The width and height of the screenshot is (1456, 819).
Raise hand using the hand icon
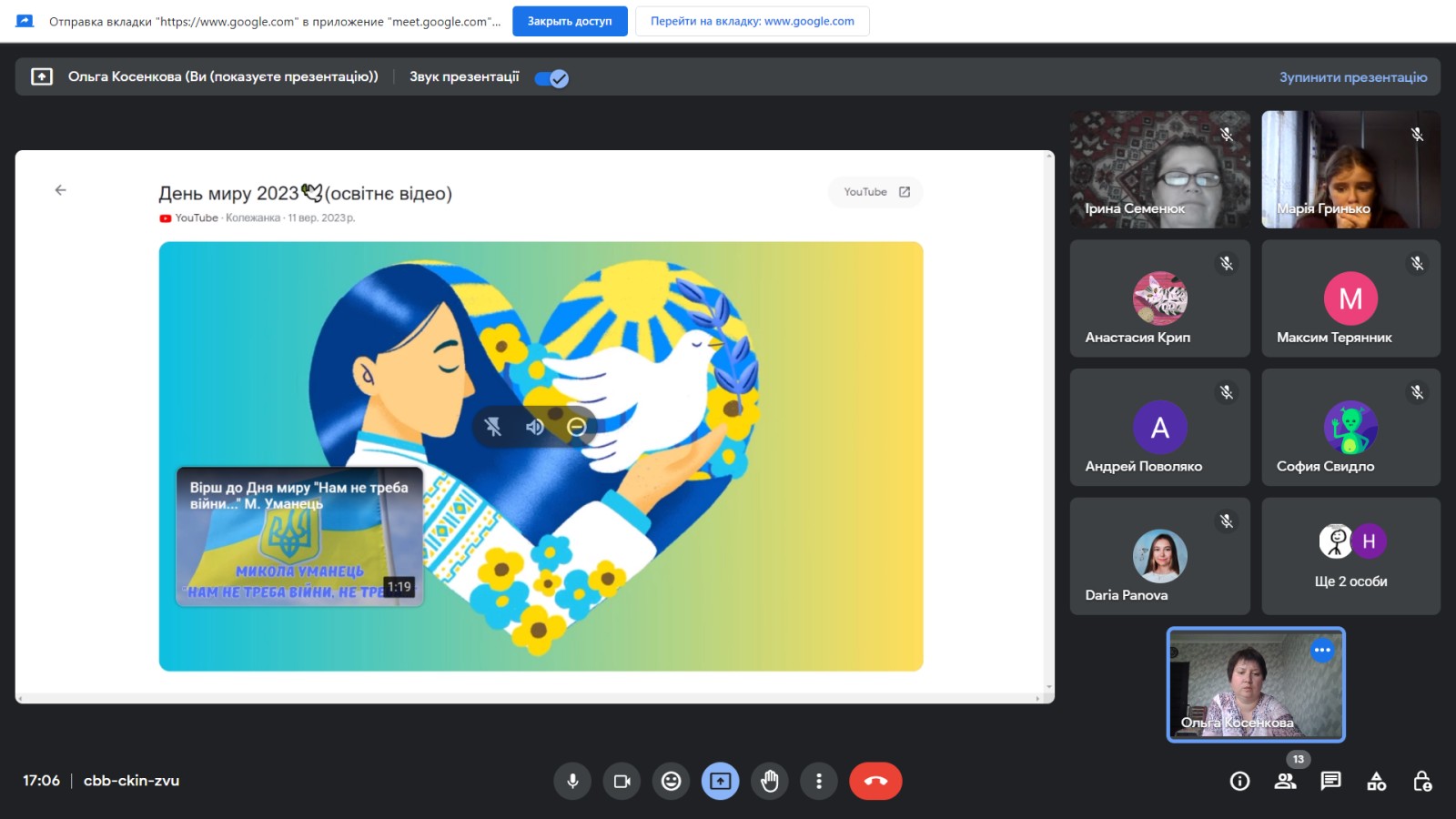(x=770, y=781)
